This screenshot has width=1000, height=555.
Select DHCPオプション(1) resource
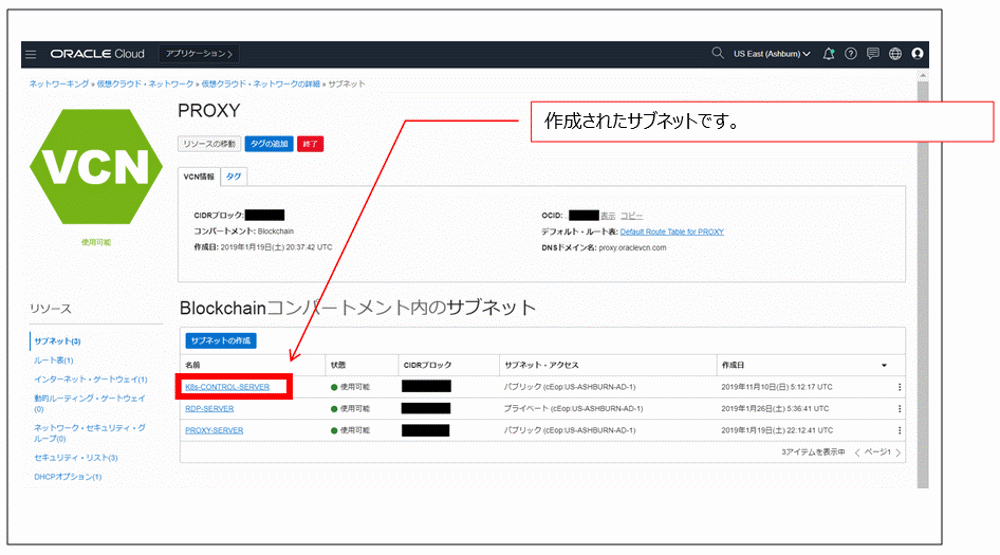click(x=68, y=477)
